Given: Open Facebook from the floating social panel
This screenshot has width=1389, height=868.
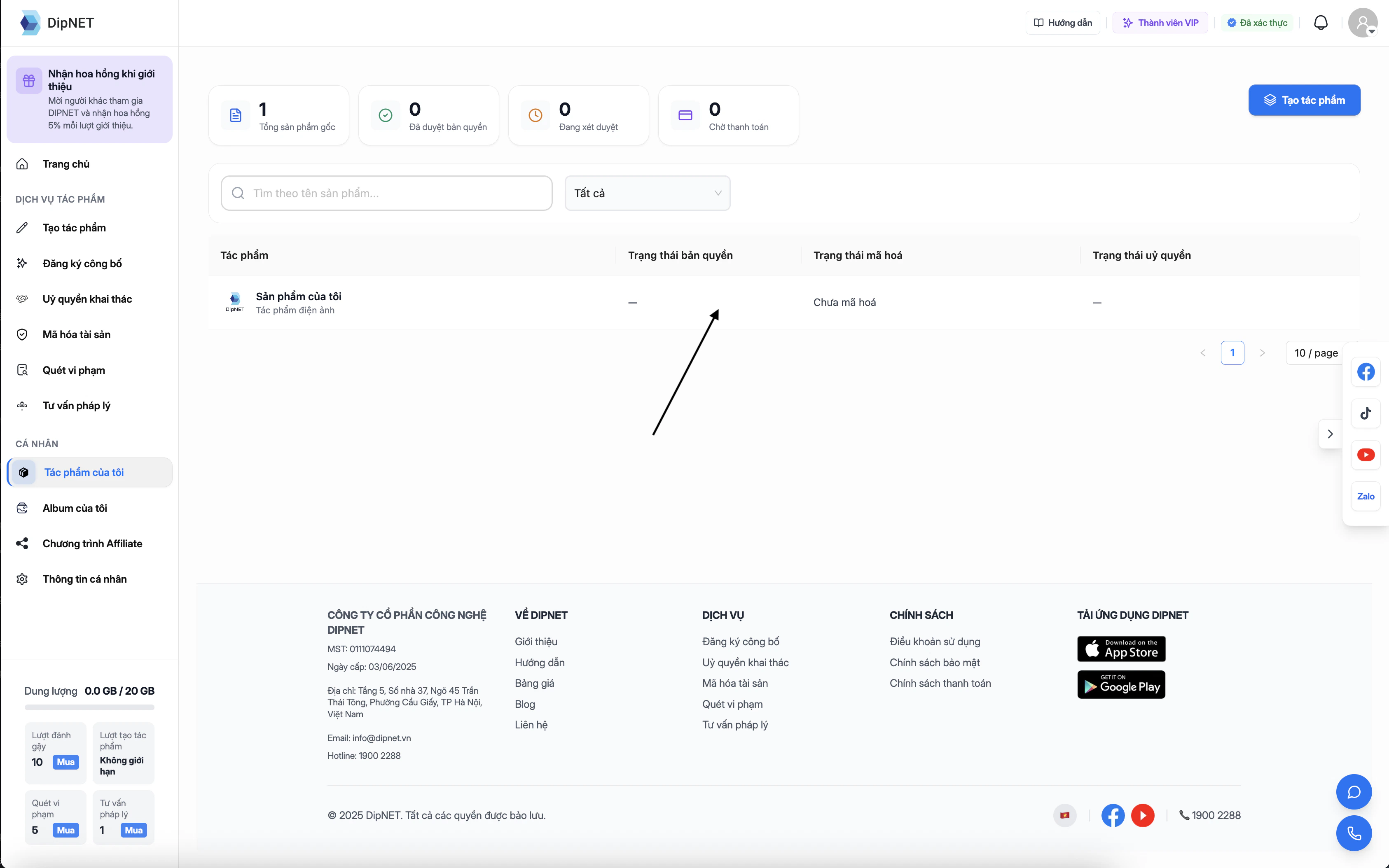Looking at the screenshot, I should [x=1366, y=371].
